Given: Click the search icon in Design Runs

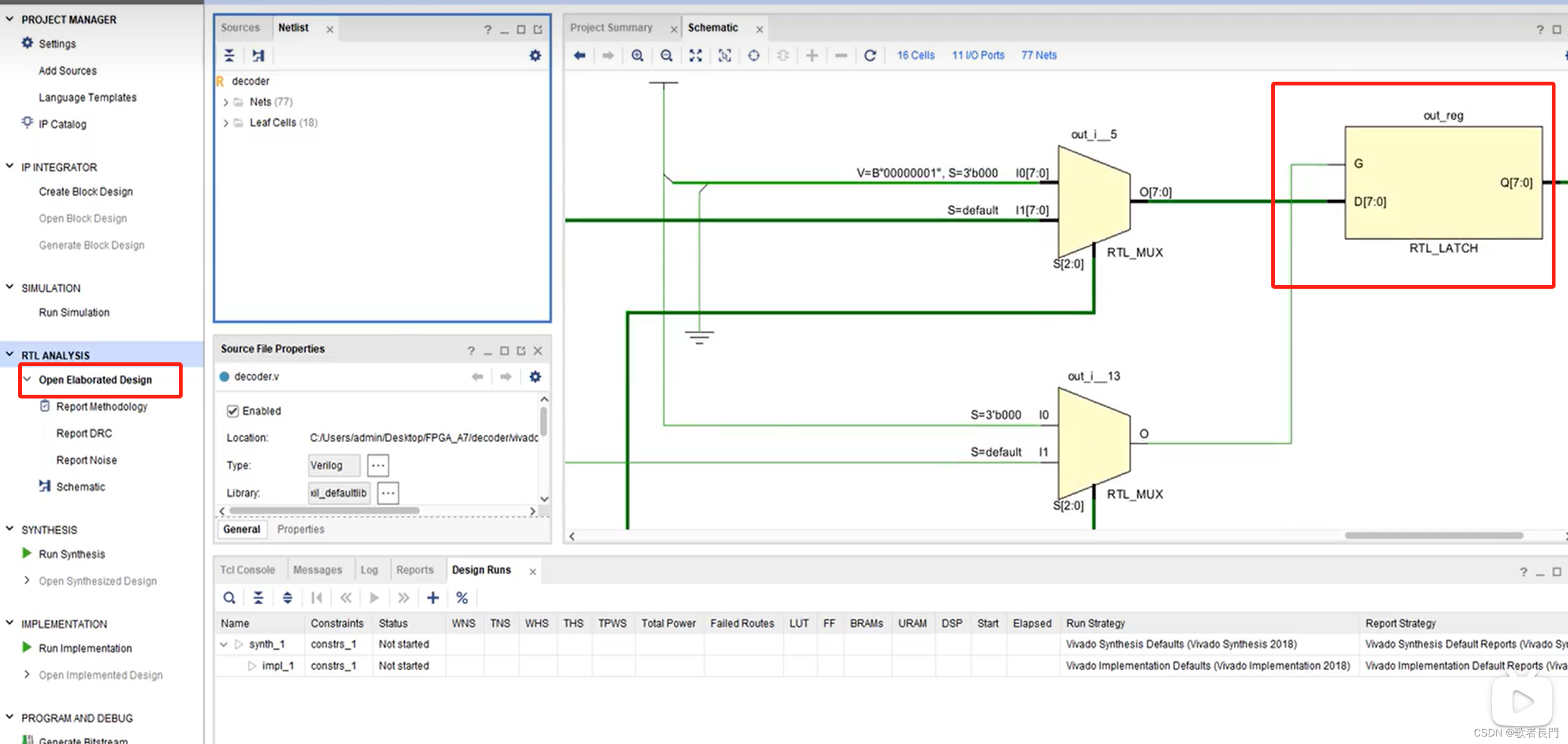Looking at the screenshot, I should pos(229,598).
